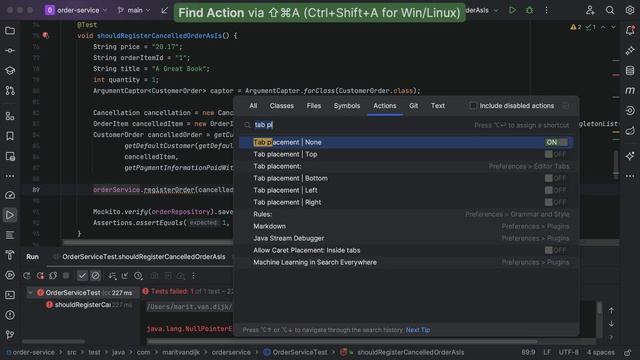
Task: Click the Run green play button in toolbar
Action: click(512, 10)
